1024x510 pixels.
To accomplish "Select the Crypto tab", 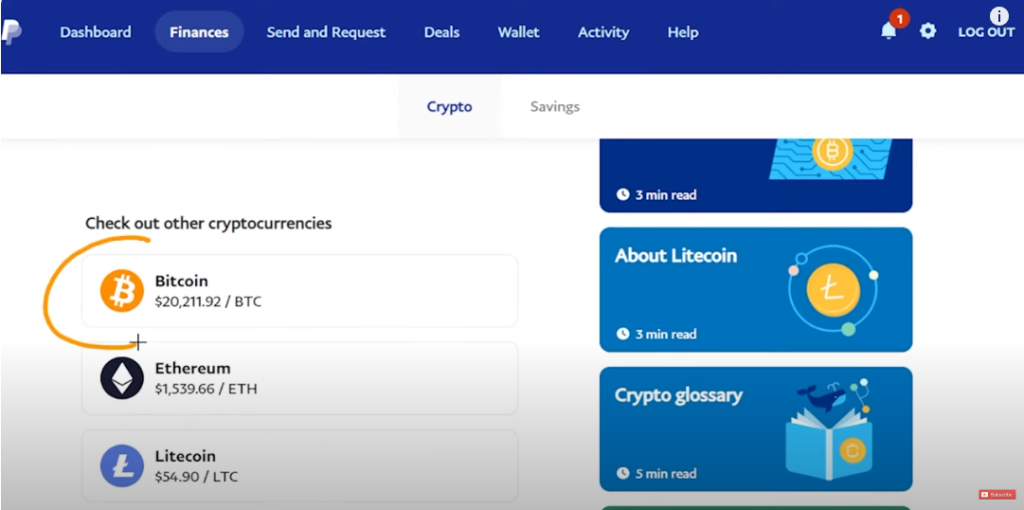I will (x=449, y=106).
